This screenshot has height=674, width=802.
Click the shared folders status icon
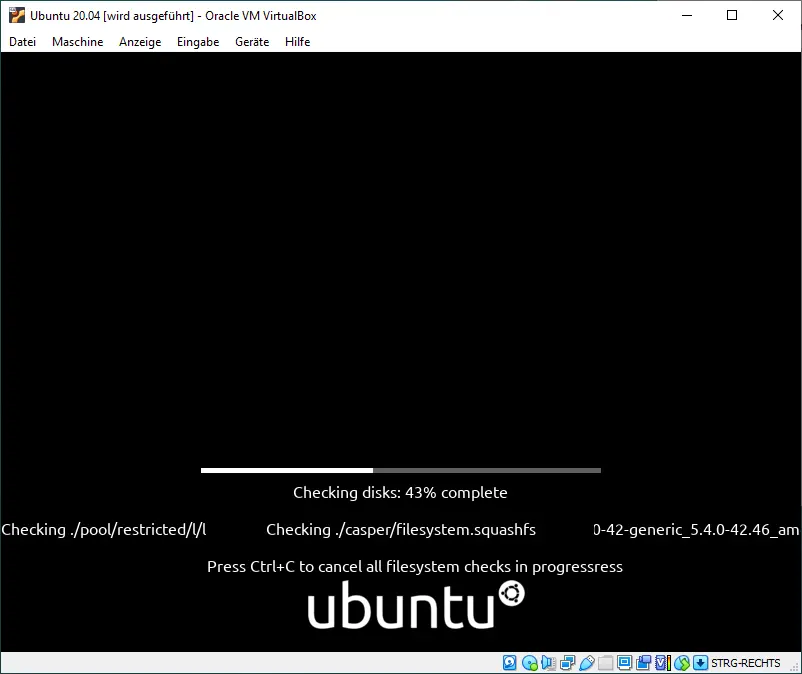[x=605, y=663]
